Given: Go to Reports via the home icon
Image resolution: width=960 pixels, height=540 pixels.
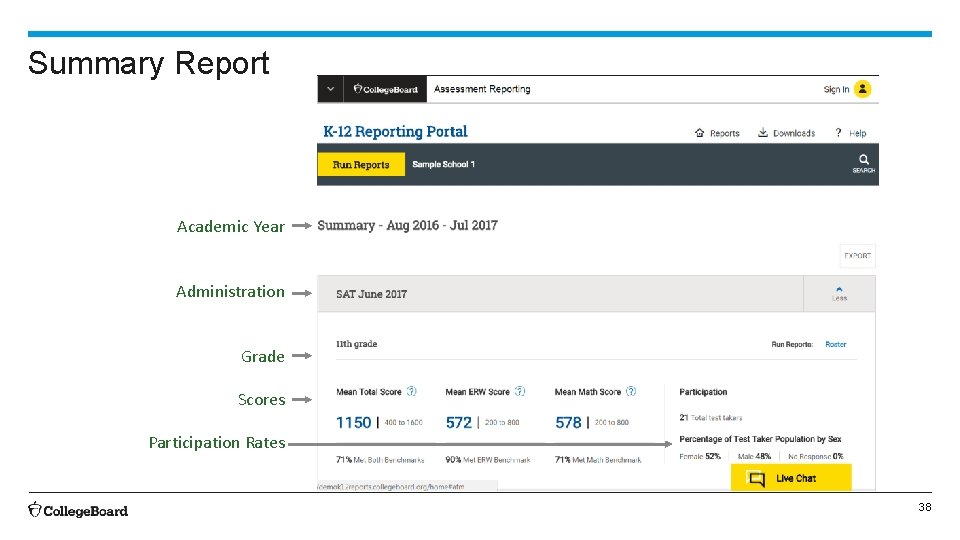Looking at the screenshot, I should [x=699, y=133].
